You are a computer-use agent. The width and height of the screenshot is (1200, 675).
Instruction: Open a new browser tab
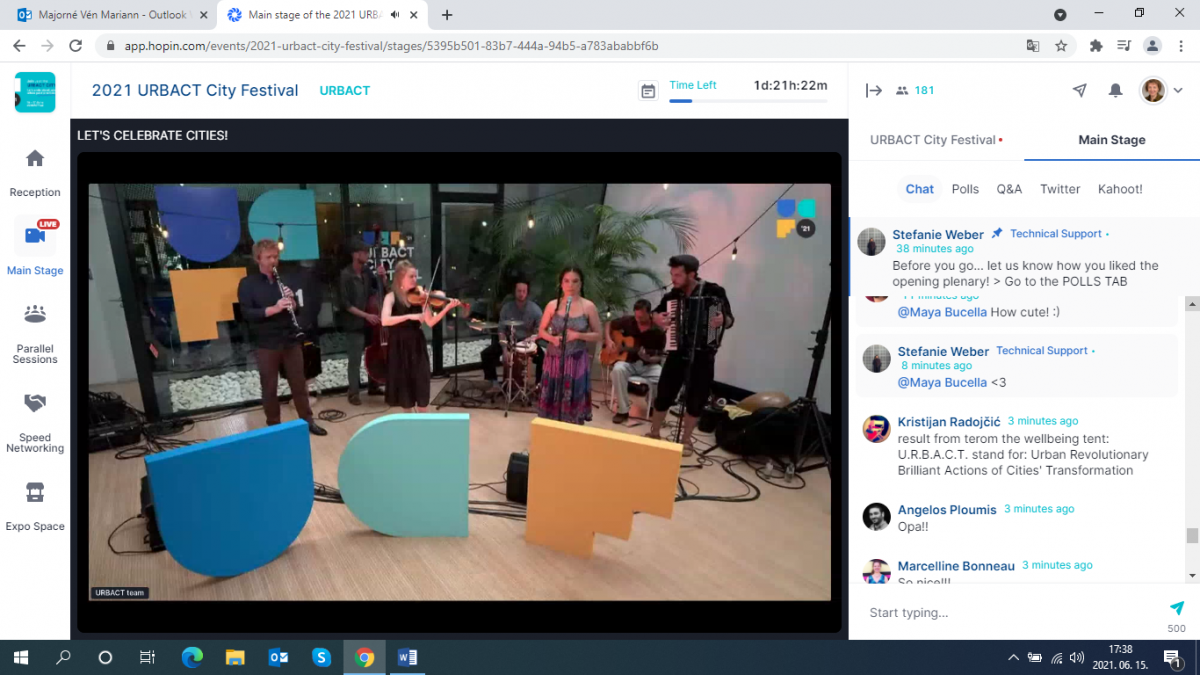(x=447, y=15)
